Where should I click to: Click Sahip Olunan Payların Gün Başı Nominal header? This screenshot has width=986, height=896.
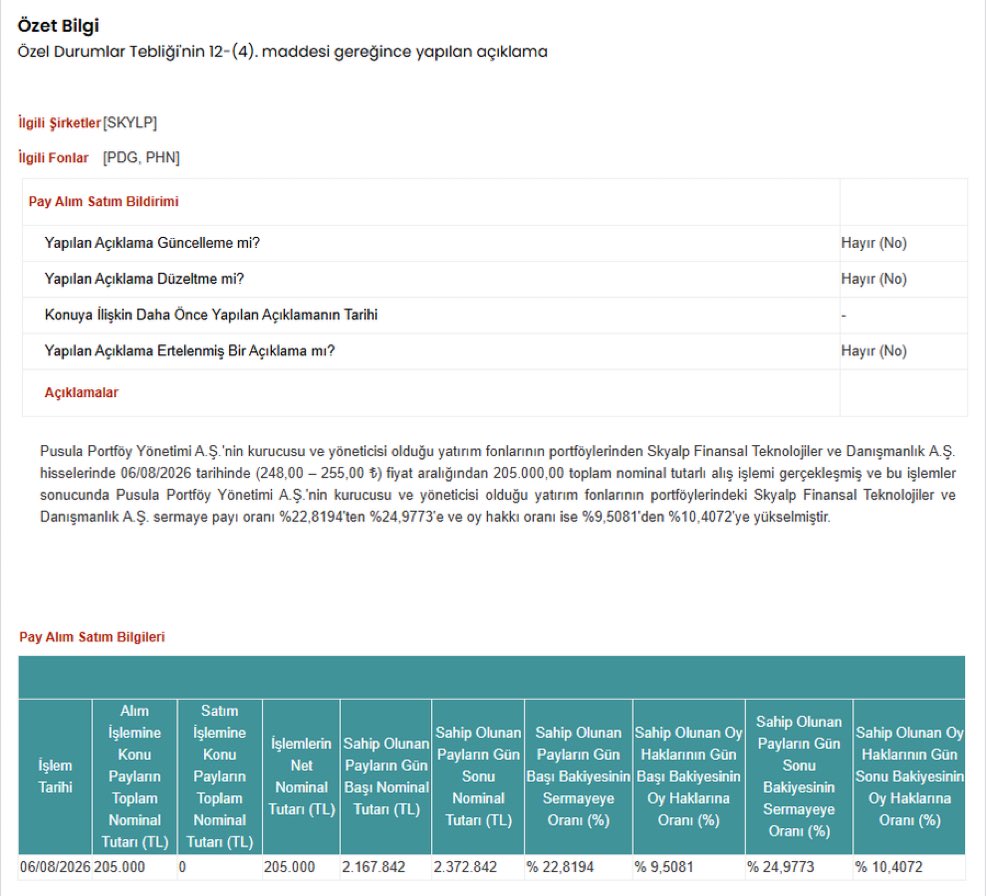[386, 777]
